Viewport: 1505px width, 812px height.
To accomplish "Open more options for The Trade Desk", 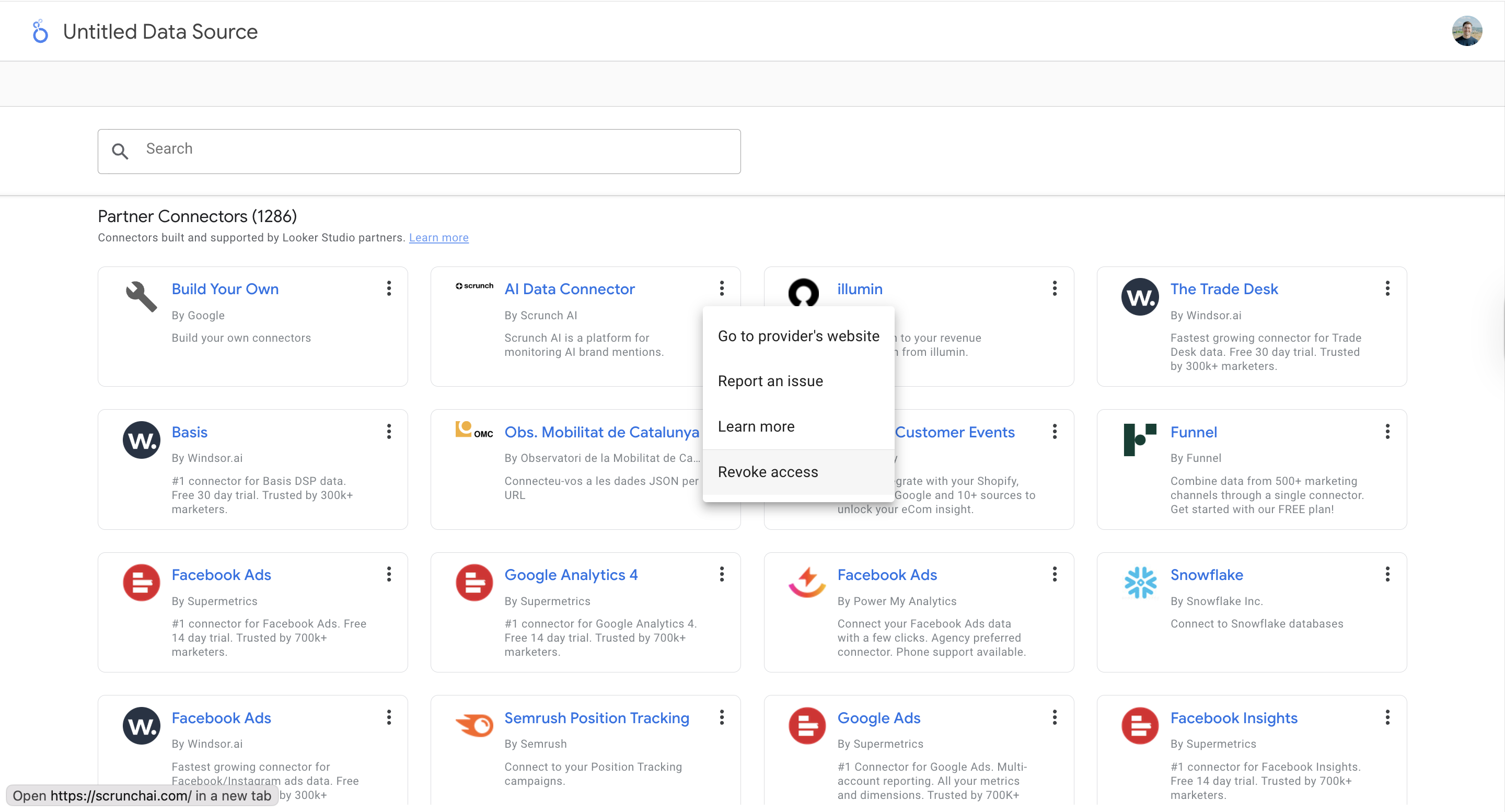I will (x=1387, y=288).
